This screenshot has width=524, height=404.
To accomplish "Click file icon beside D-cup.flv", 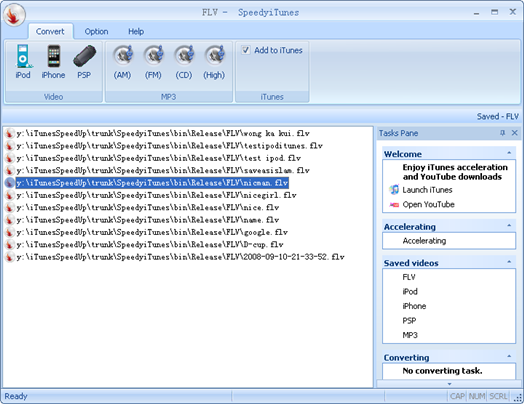I will tap(9, 245).
